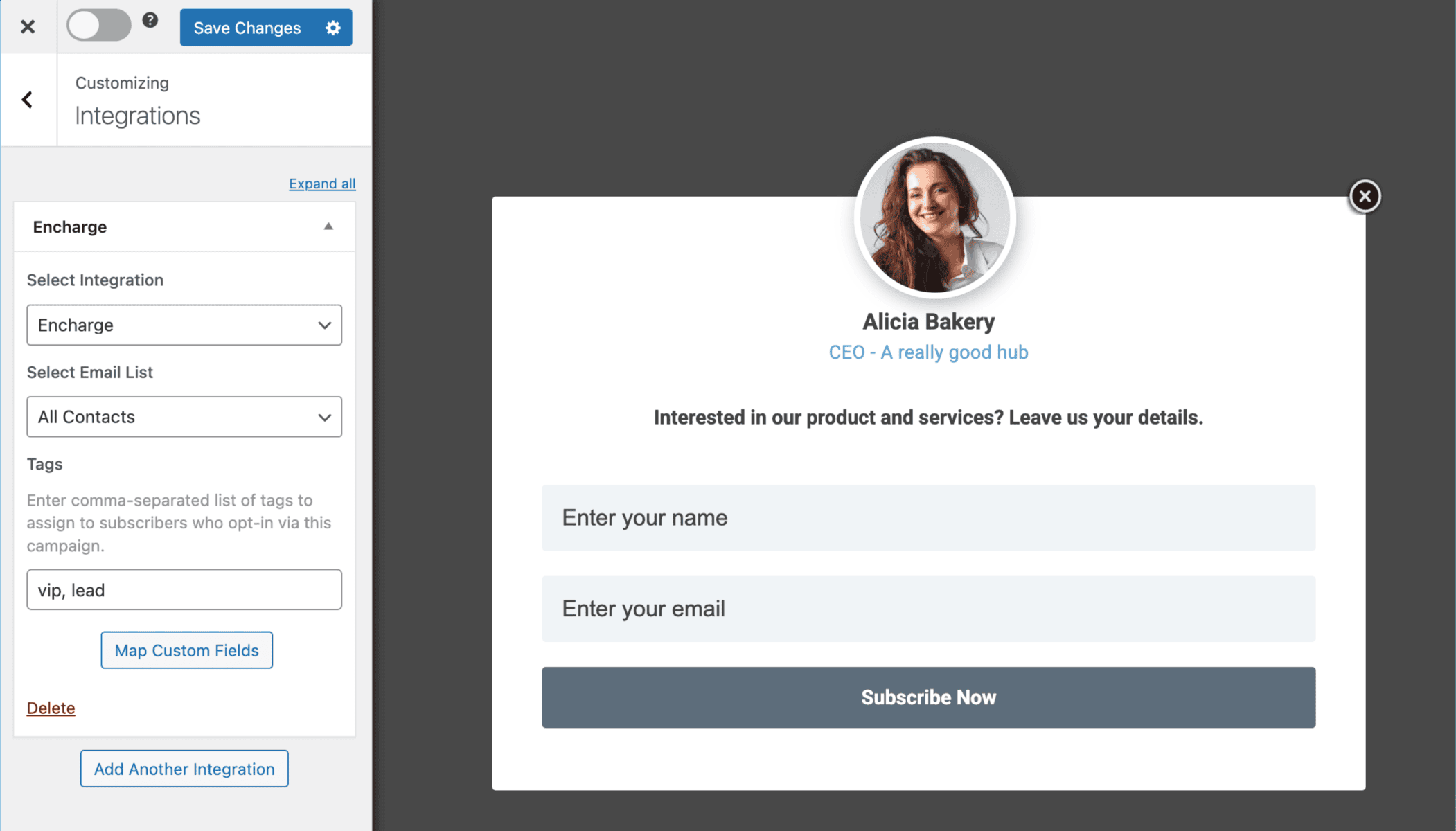Screen dimensions: 1456x831
Task: Click the back arrow navigation icon
Action: 27,100
